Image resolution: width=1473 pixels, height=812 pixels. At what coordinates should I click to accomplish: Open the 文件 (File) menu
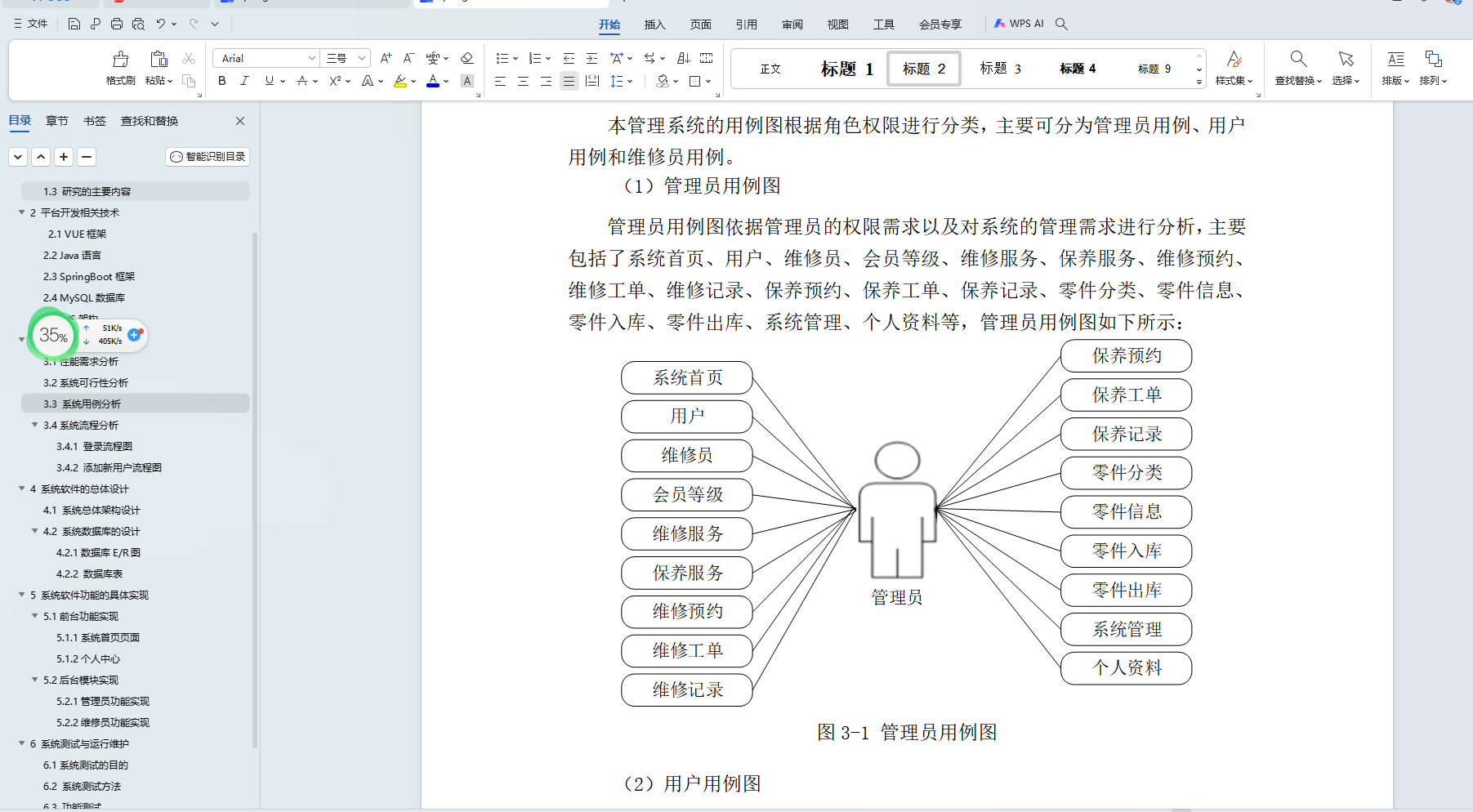[x=31, y=24]
